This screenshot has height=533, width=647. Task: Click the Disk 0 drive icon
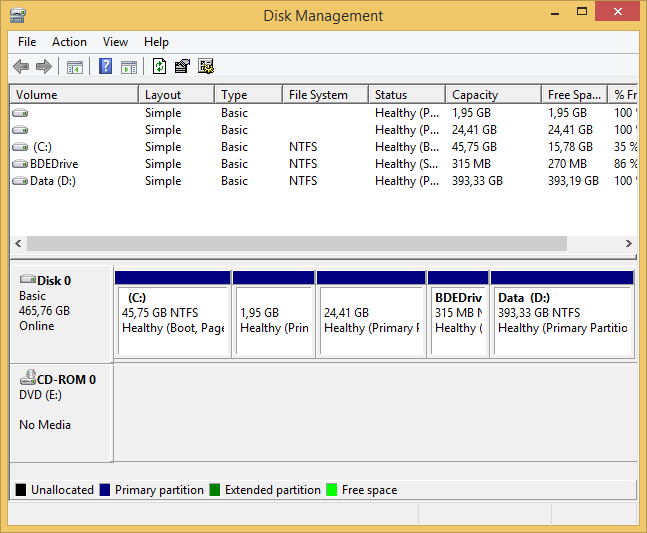(x=28, y=279)
